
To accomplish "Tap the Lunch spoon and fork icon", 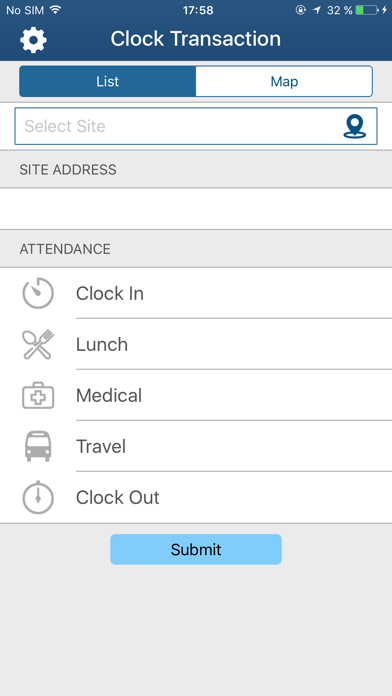I will [x=38, y=344].
